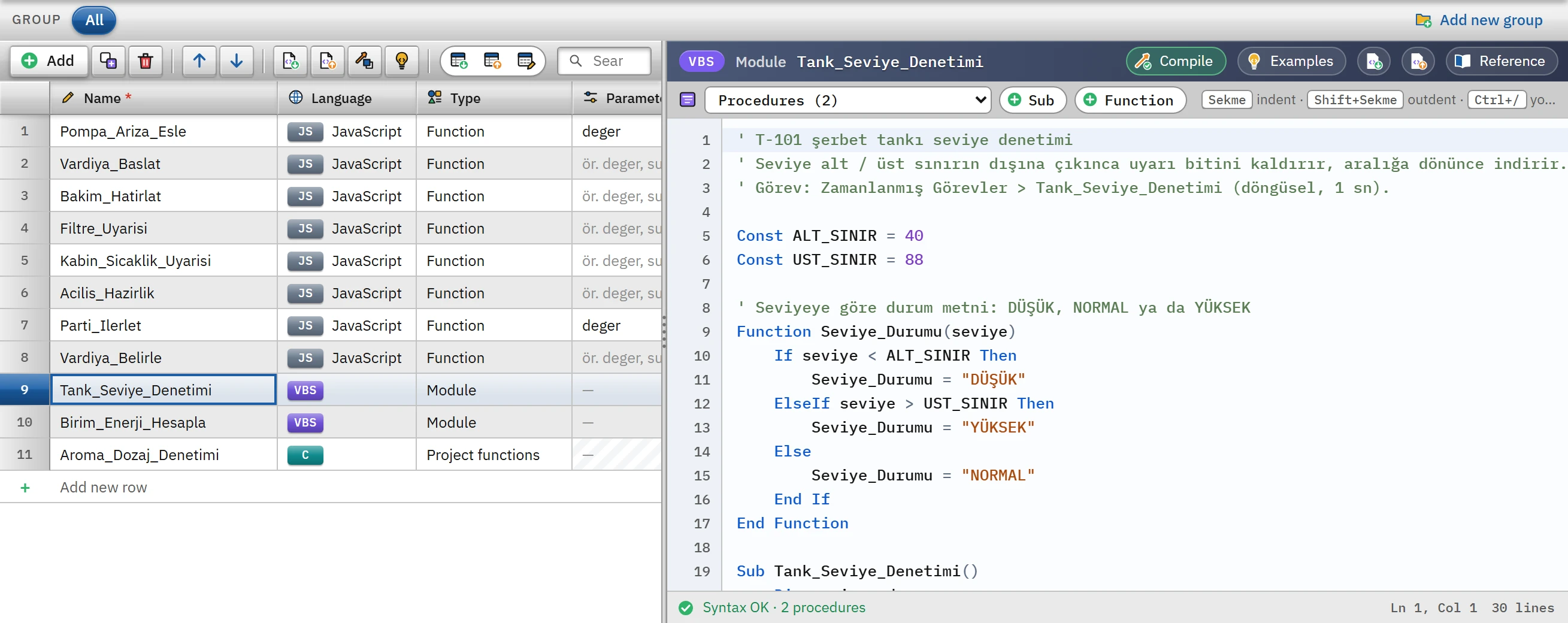Open the Procedures (2) dropdown
Screen dimensions: 1568x623
click(x=847, y=100)
